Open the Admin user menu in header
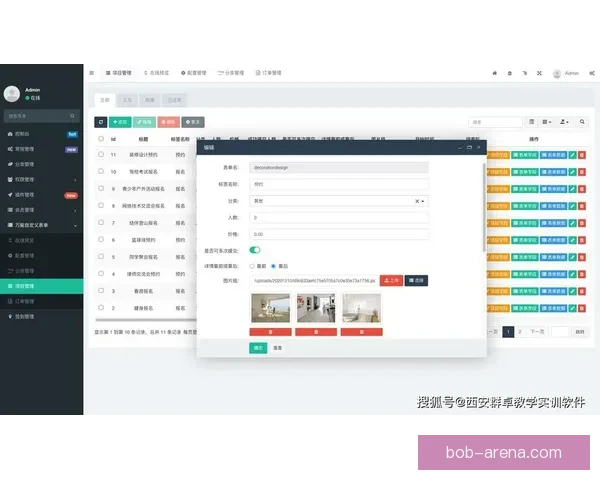Viewport: 600px width, 480px height. [x=566, y=73]
